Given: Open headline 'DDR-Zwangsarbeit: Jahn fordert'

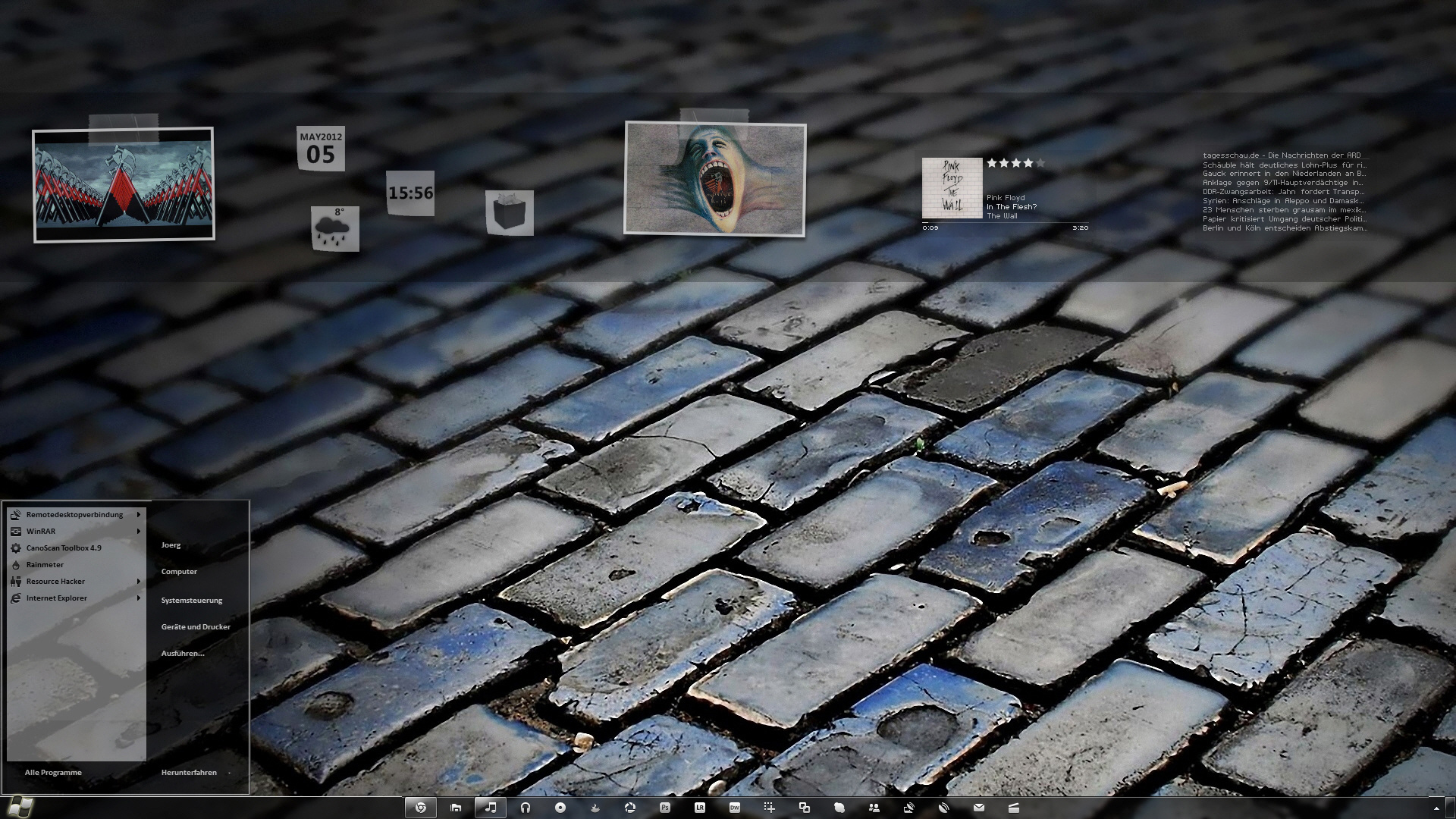Looking at the screenshot, I should [x=1283, y=192].
